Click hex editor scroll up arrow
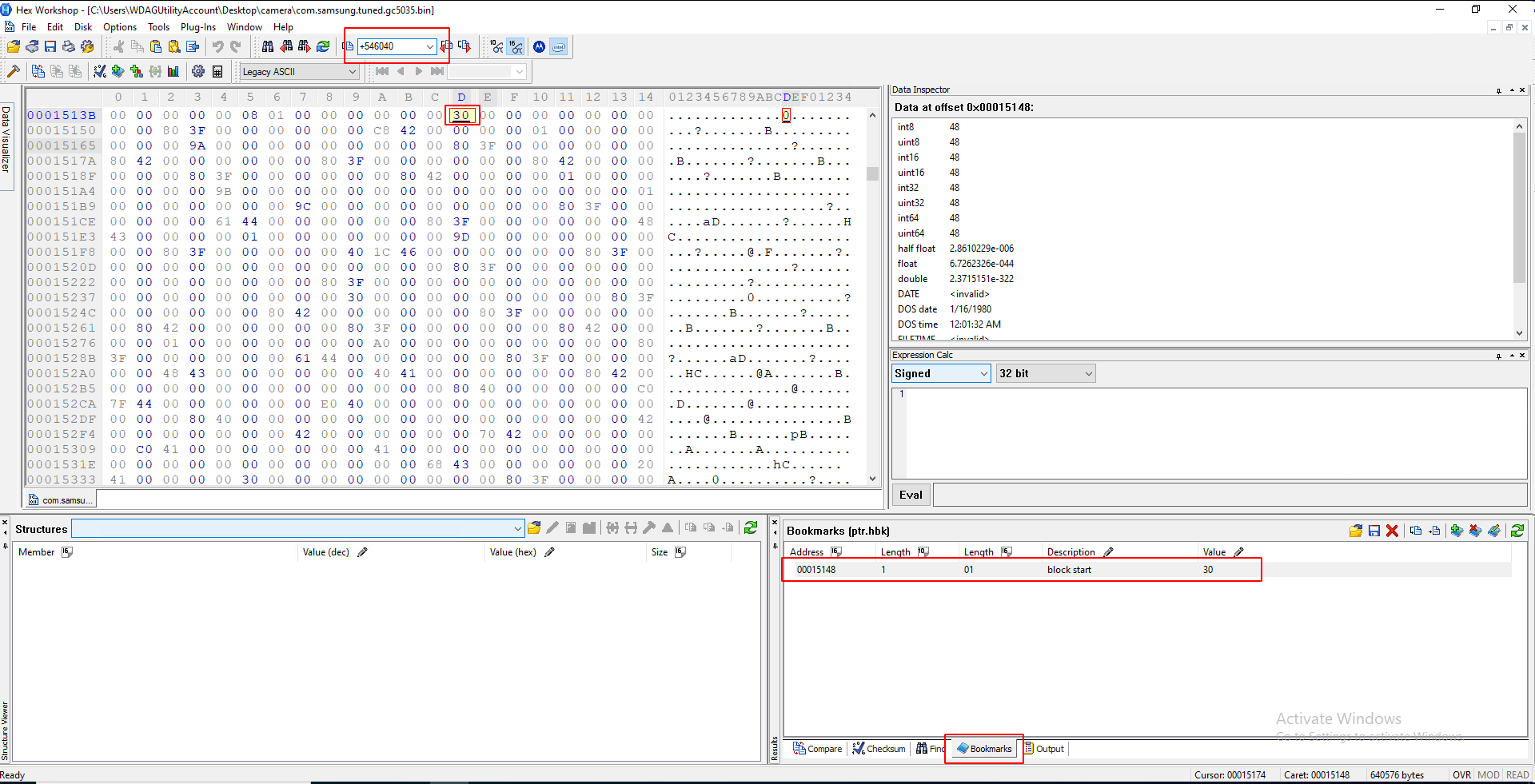The width and height of the screenshot is (1535, 784). [x=873, y=115]
